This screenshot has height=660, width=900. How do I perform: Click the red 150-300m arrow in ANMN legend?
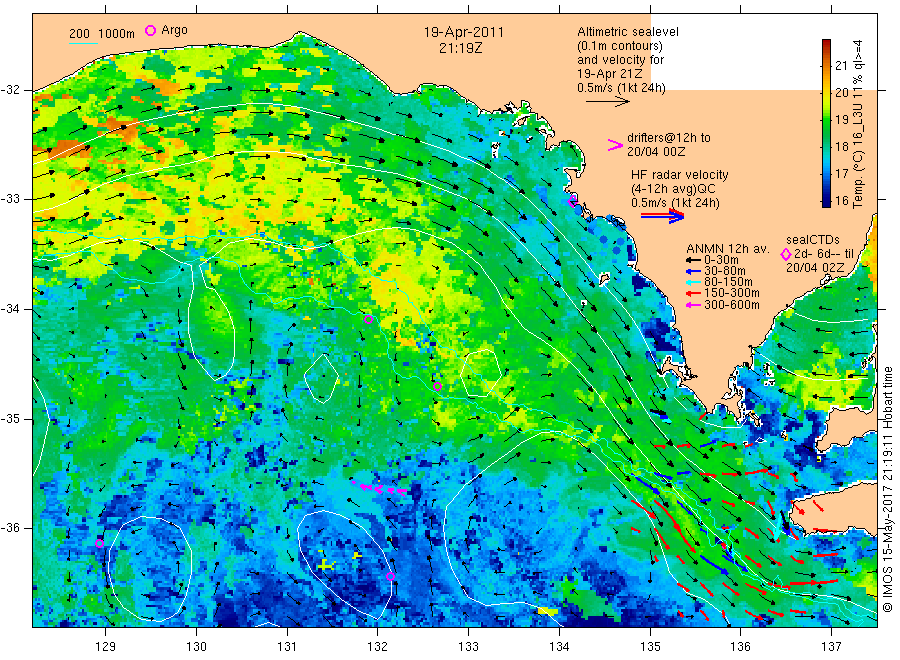(x=693, y=293)
